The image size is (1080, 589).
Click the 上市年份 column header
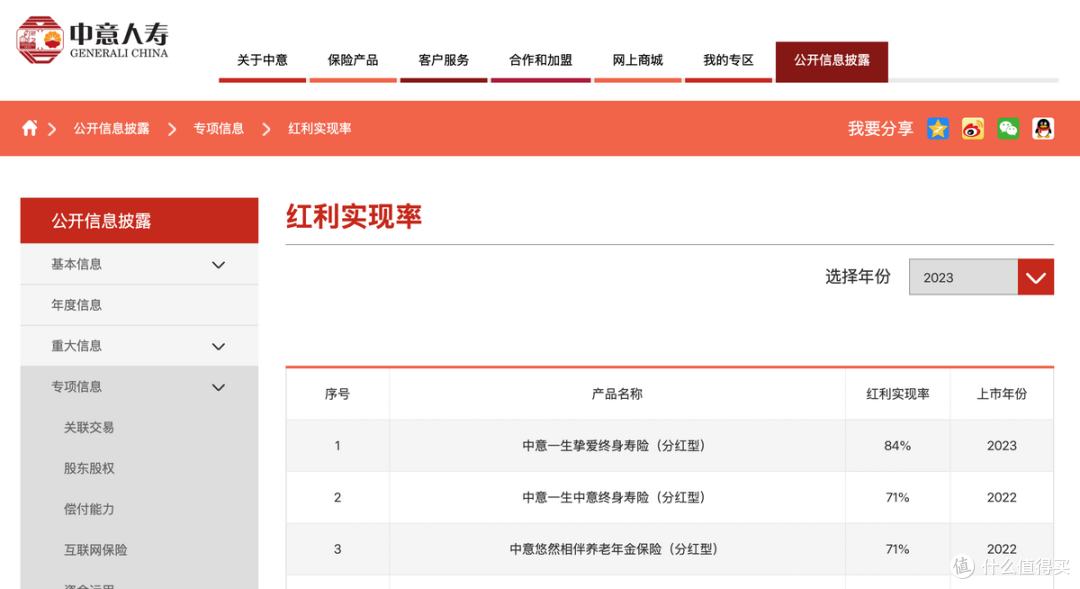(1001, 394)
